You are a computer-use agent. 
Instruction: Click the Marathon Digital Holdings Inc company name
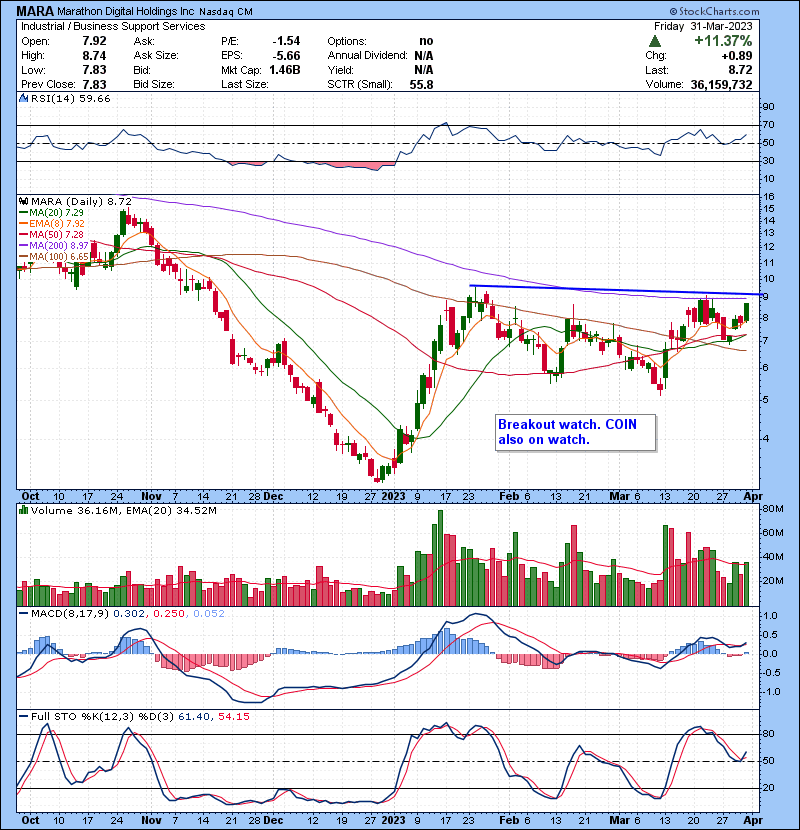tap(126, 11)
